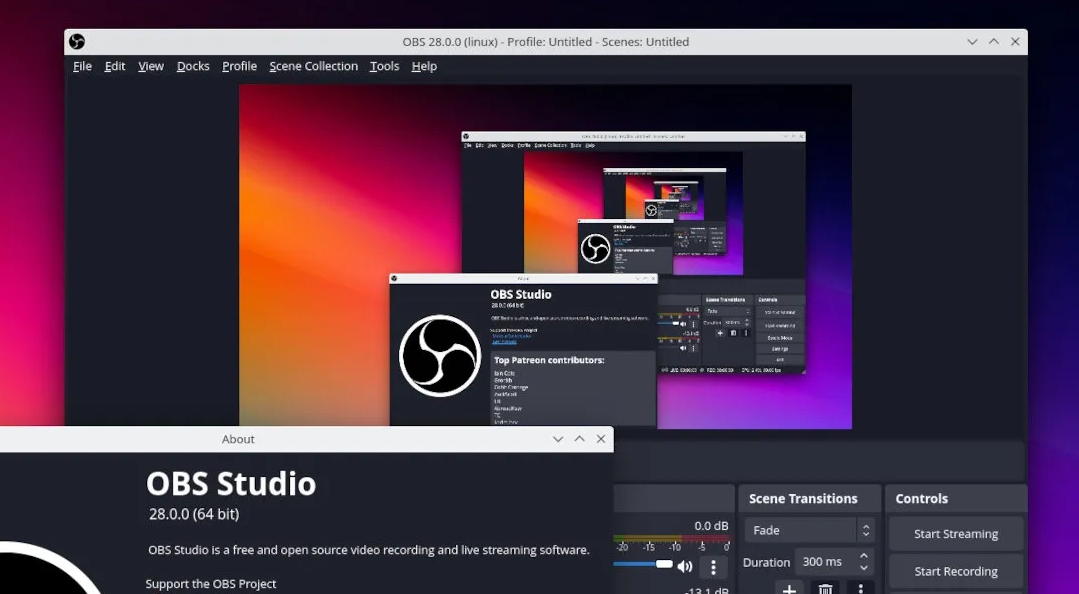Click the '0.0 dB' audio level text
The width and height of the screenshot is (1079, 594).
point(711,526)
